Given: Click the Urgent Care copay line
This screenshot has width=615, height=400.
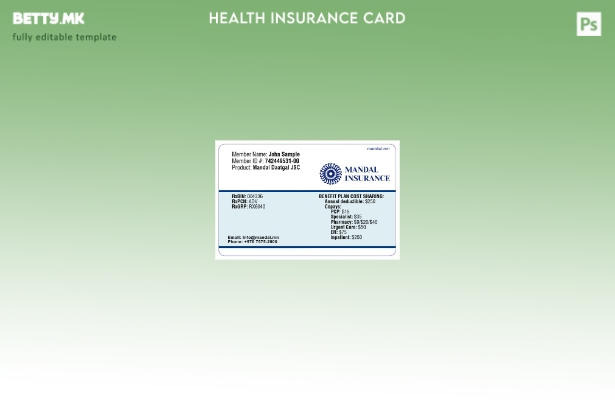Looking at the screenshot, I should coord(348,227).
